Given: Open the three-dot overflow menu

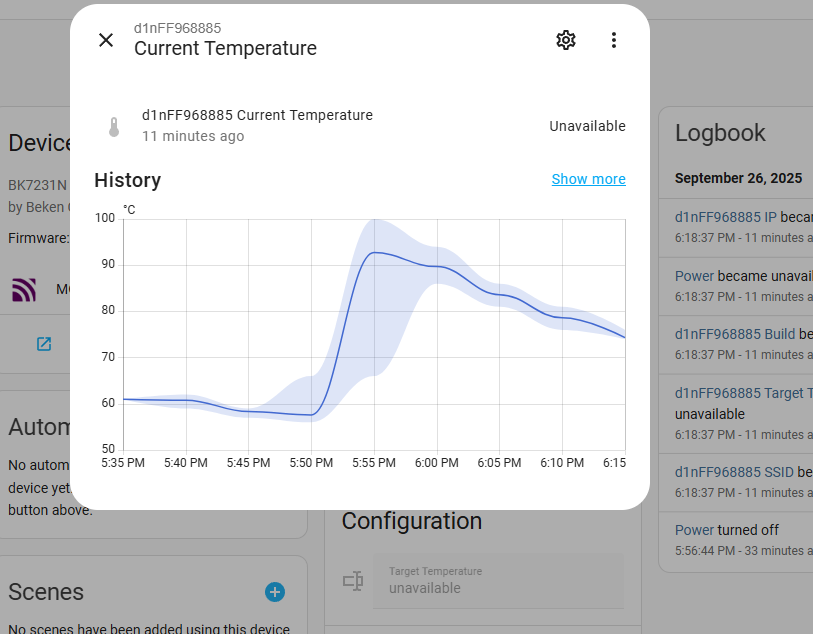Looking at the screenshot, I should coord(614,40).
